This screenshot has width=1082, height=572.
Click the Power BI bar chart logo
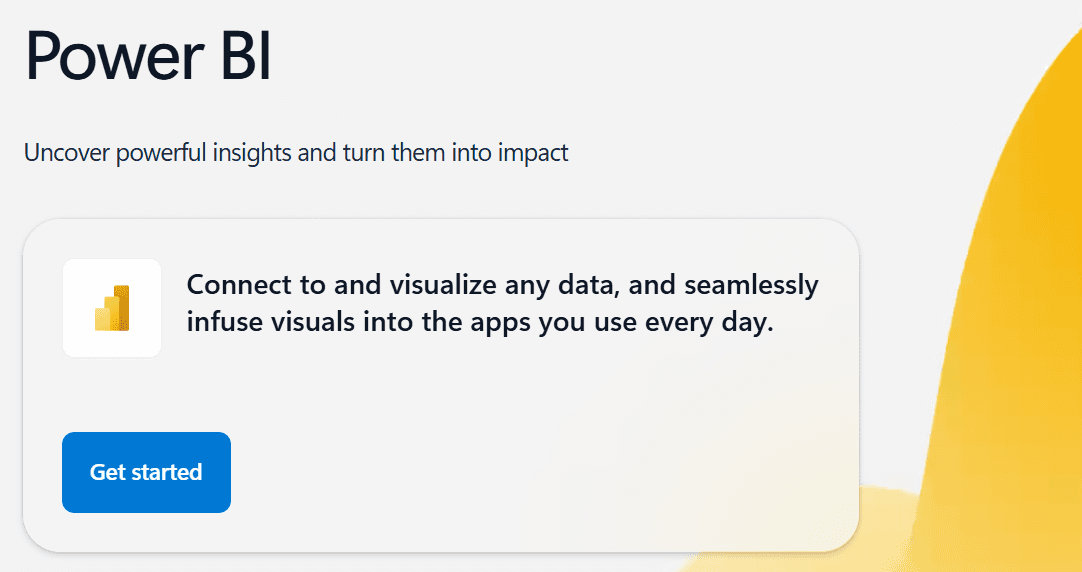pos(112,308)
